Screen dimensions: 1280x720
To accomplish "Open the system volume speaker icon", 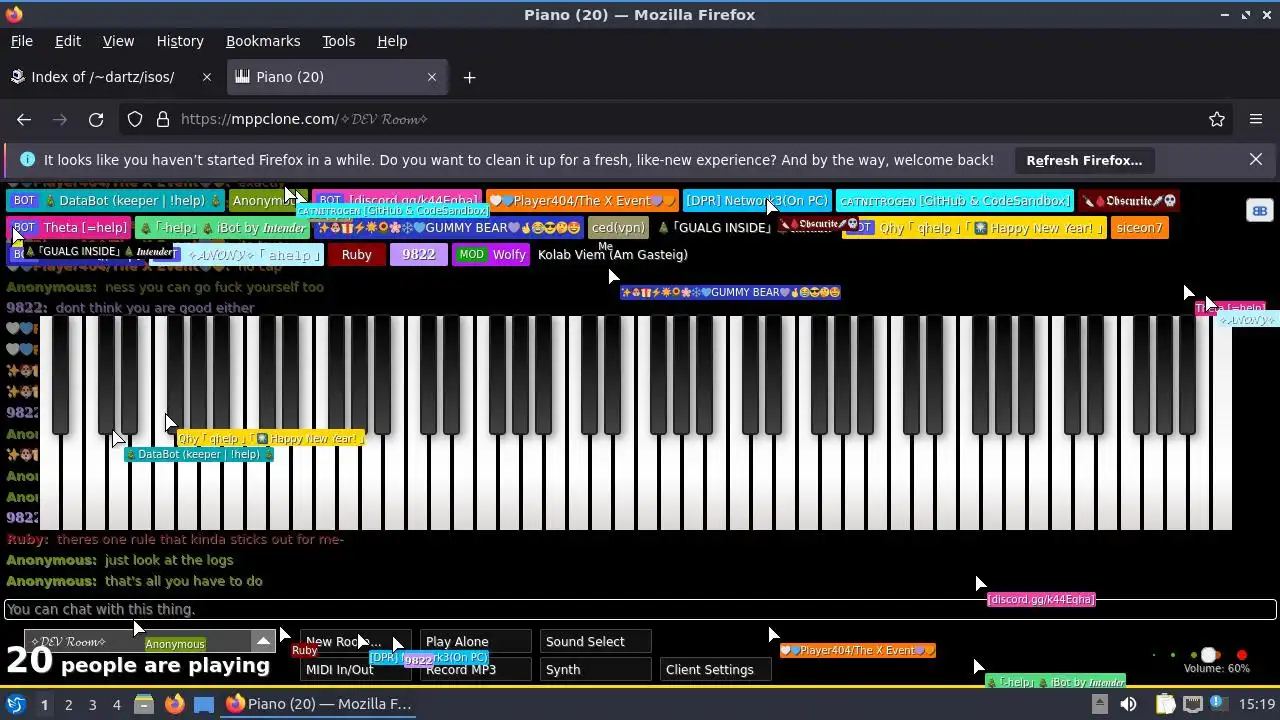I will pos(1128,704).
